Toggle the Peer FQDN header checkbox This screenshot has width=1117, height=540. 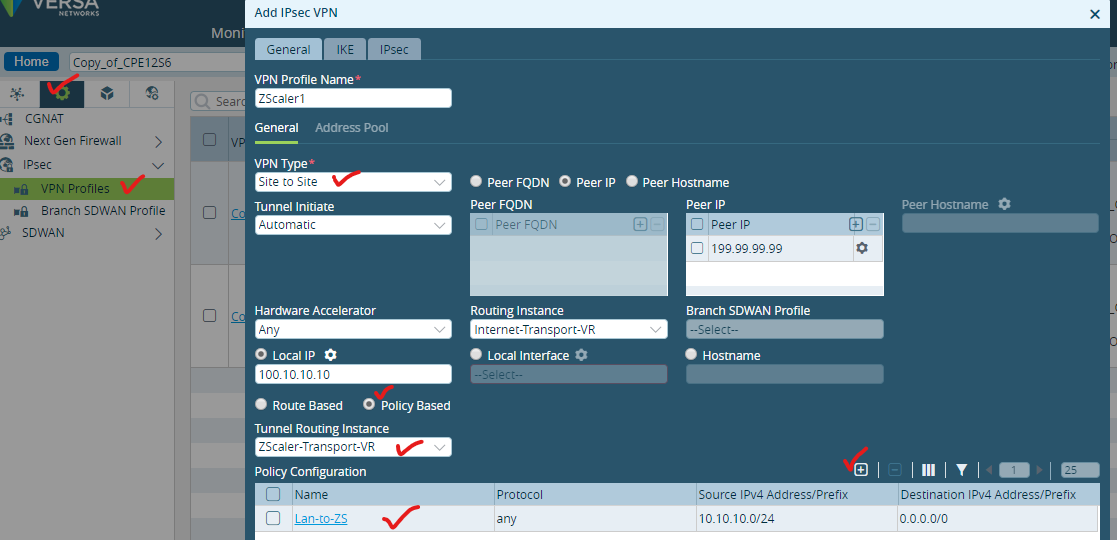(482, 224)
